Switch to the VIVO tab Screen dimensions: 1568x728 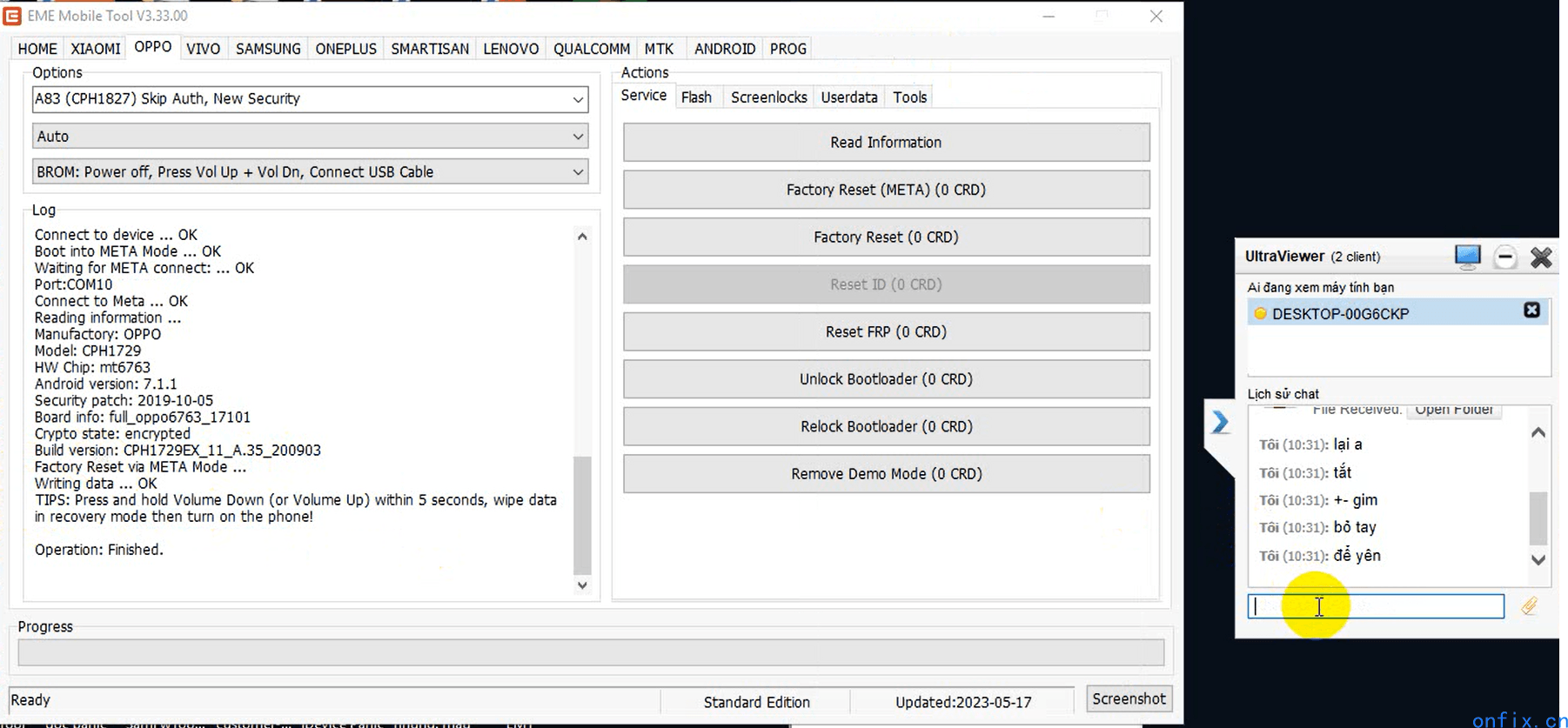point(204,49)
